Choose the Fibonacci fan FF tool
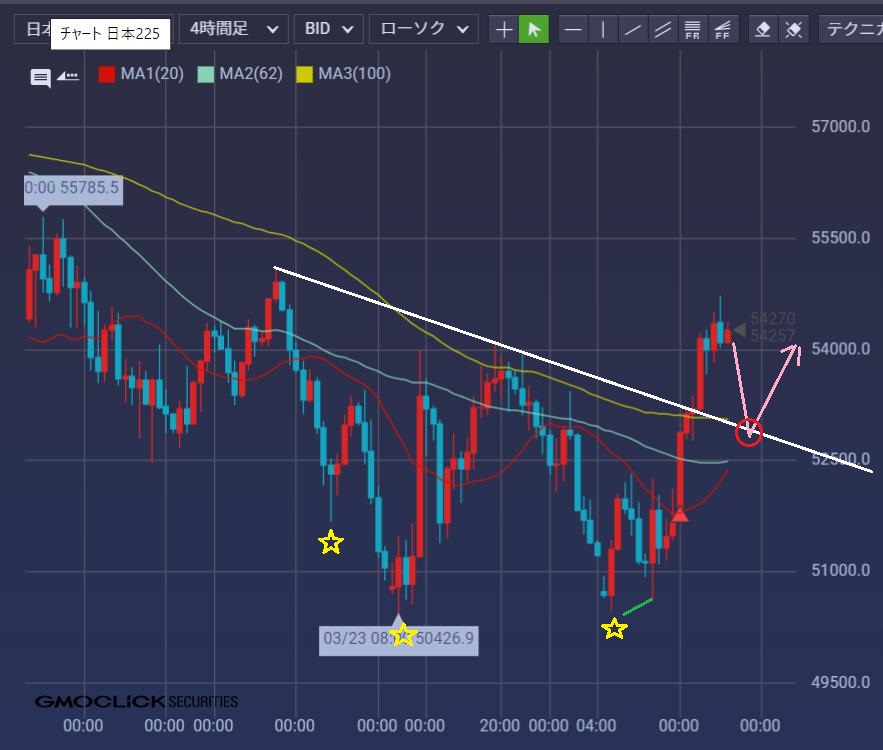 [722, 29]
